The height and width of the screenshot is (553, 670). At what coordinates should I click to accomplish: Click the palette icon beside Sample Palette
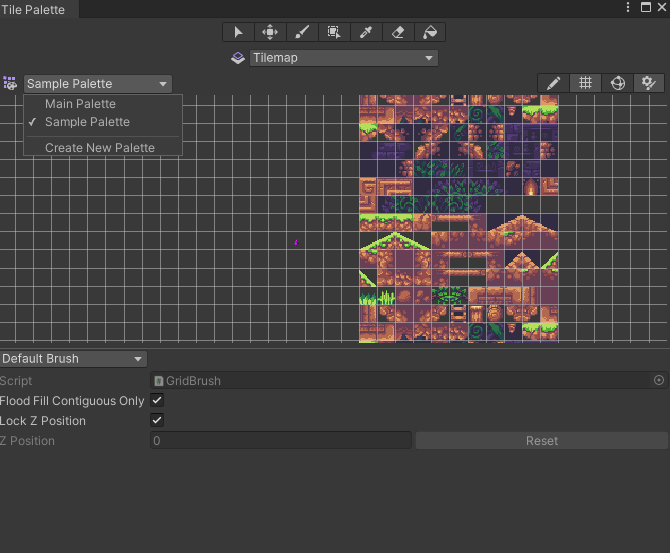10,83
